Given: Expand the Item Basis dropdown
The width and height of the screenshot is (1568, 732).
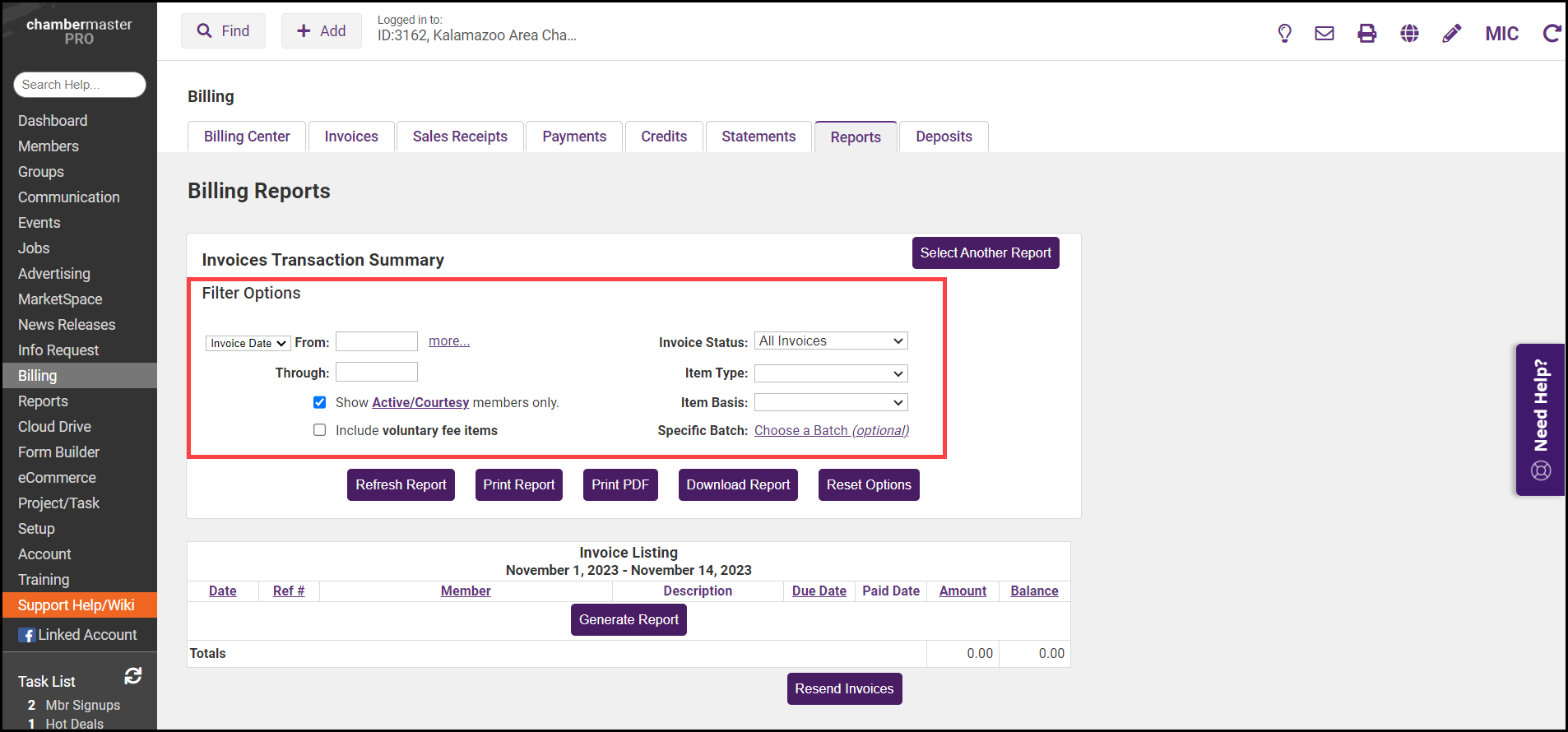Looking at the screenshot, I should pyautogui.click(x=831, y=402).
